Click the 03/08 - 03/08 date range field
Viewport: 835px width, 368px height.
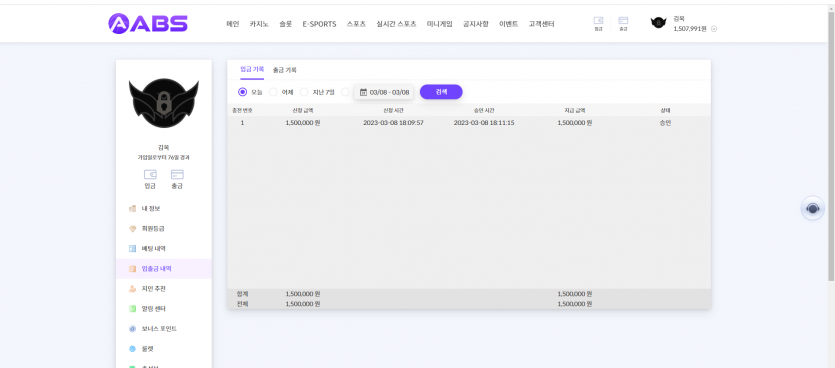pos(384,92)
